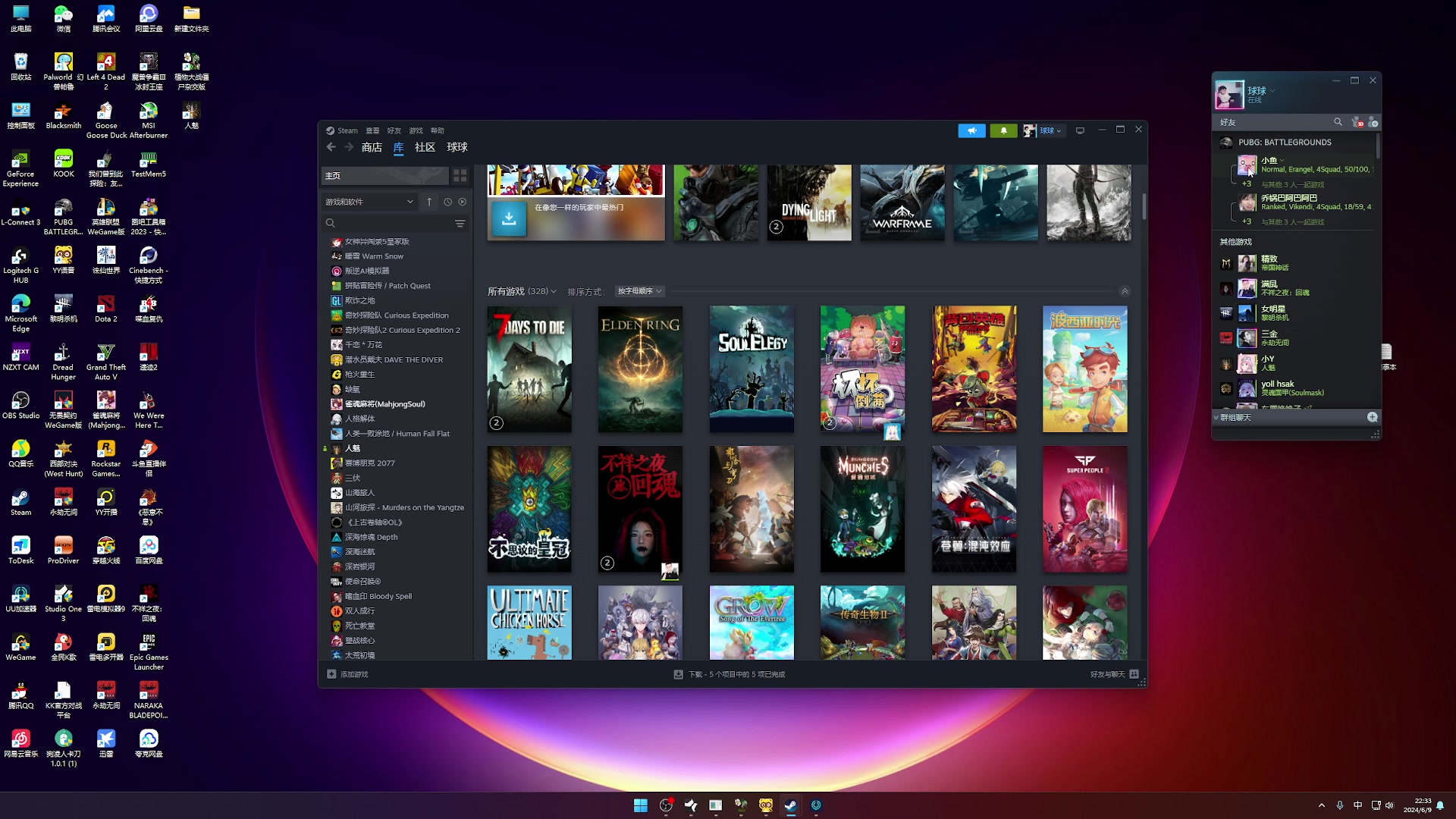Open the Dungeon Munchies game cover
The height and width of the screenshot is (819, 1456).
coord(862,509)
